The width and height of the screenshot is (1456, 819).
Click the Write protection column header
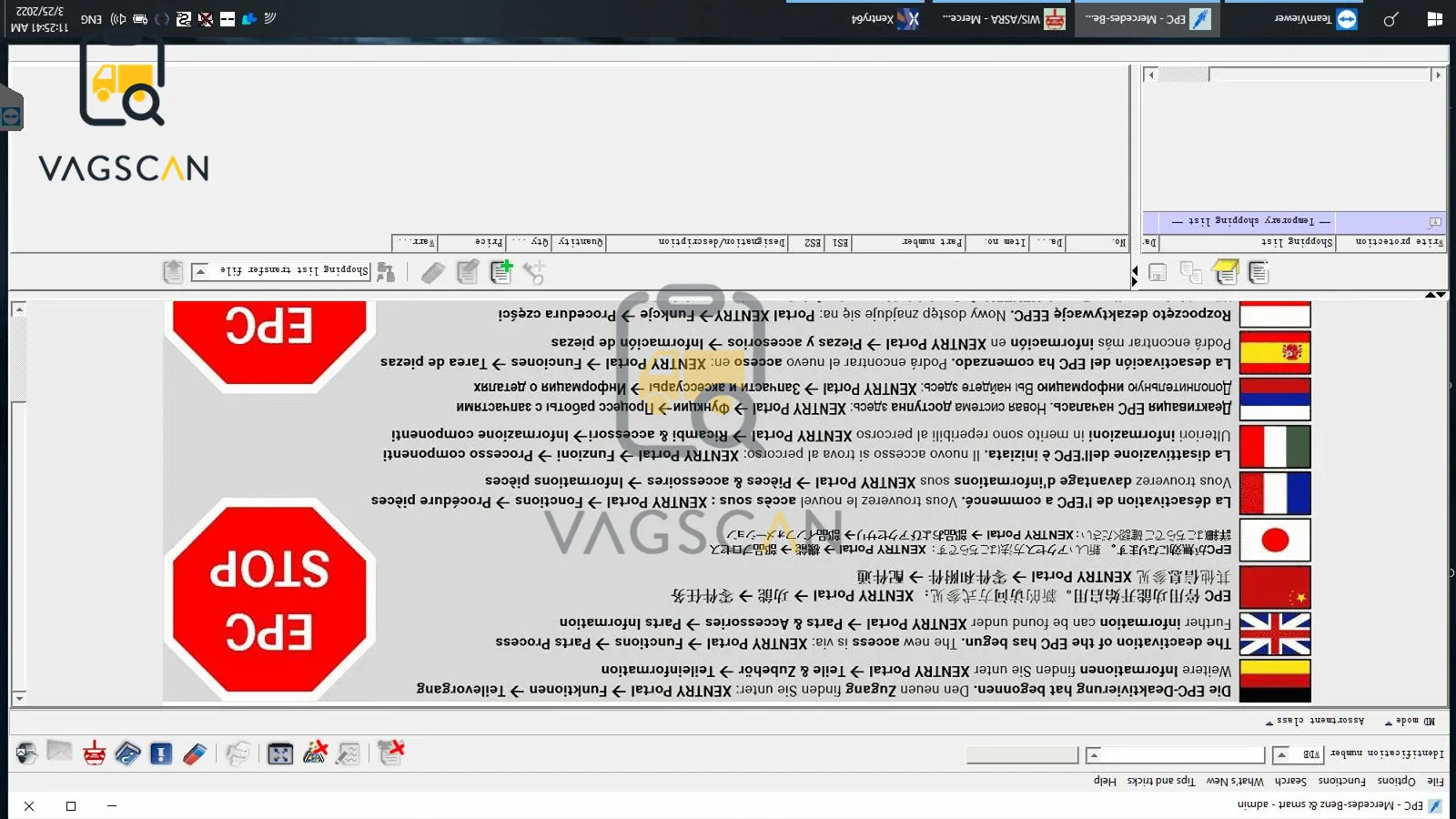(1391, 242)
